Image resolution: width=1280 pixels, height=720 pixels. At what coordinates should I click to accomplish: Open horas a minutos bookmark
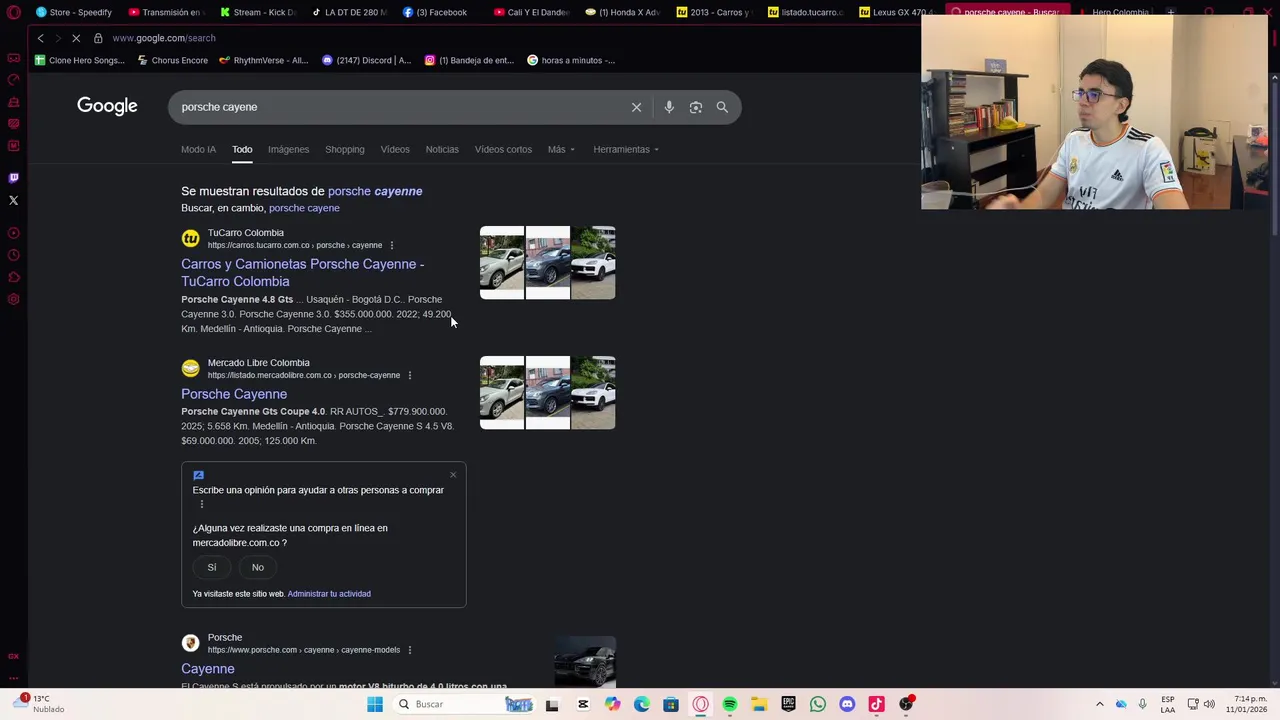coord(571,60)
